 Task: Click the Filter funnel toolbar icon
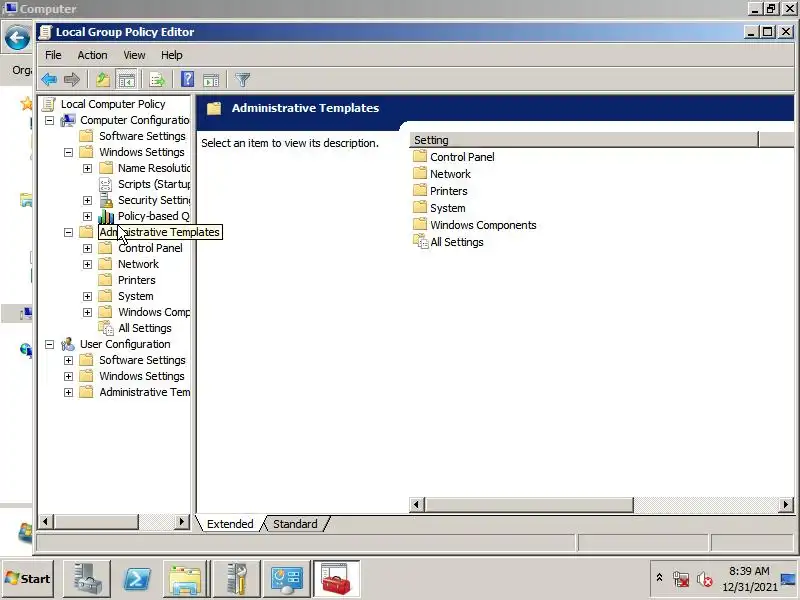click(242, 80)
